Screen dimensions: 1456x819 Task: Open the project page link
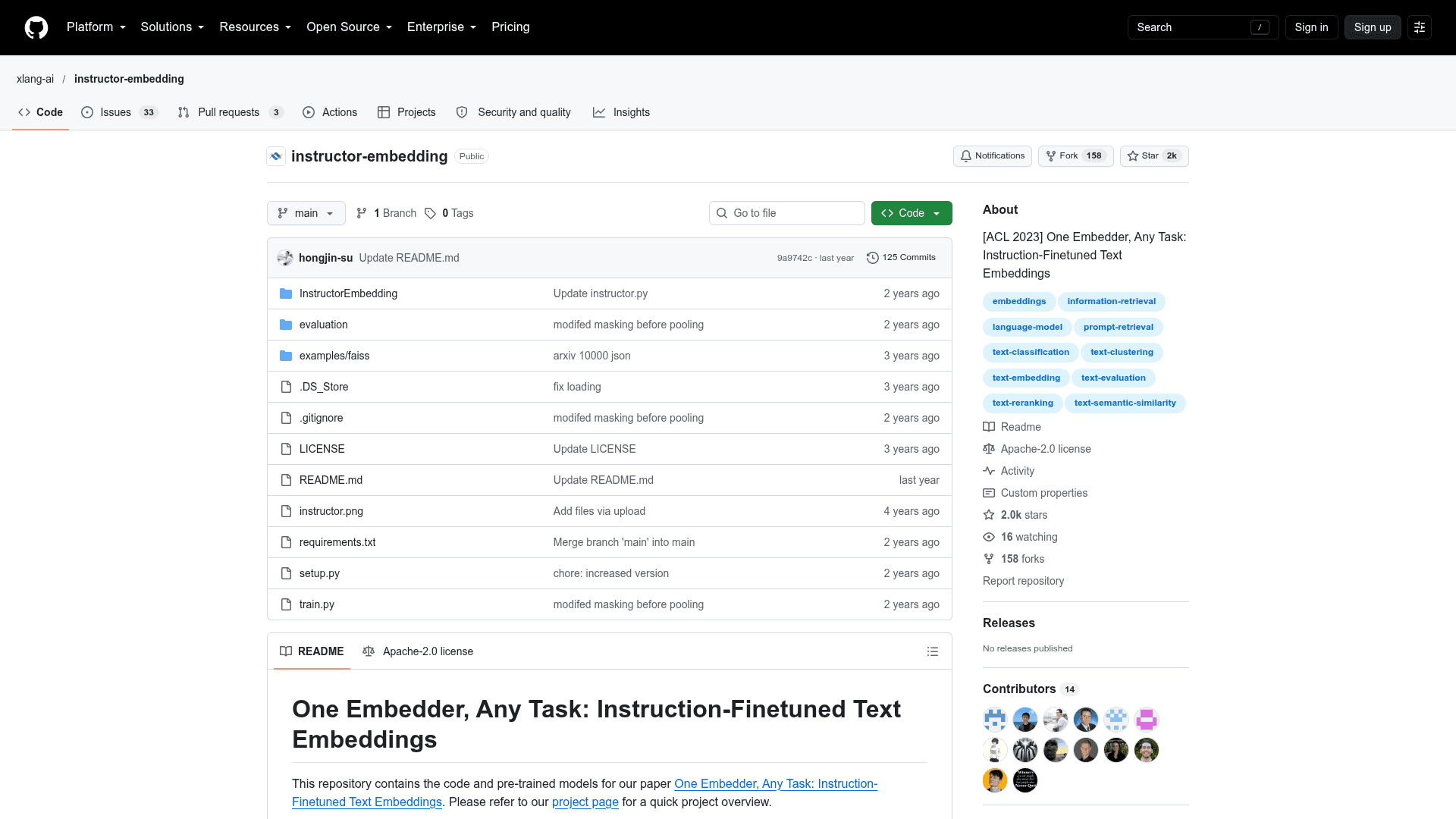click(585, 802)
